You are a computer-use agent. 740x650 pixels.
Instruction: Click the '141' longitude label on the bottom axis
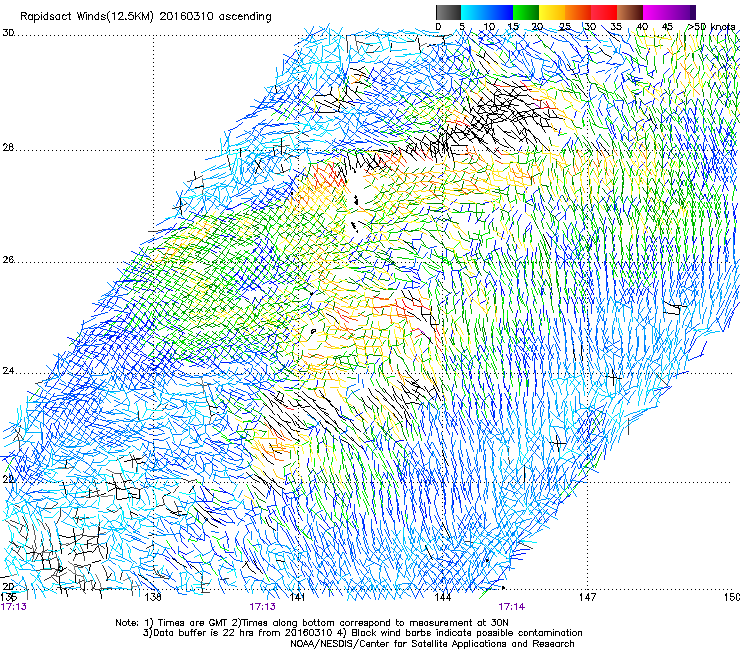297,597
